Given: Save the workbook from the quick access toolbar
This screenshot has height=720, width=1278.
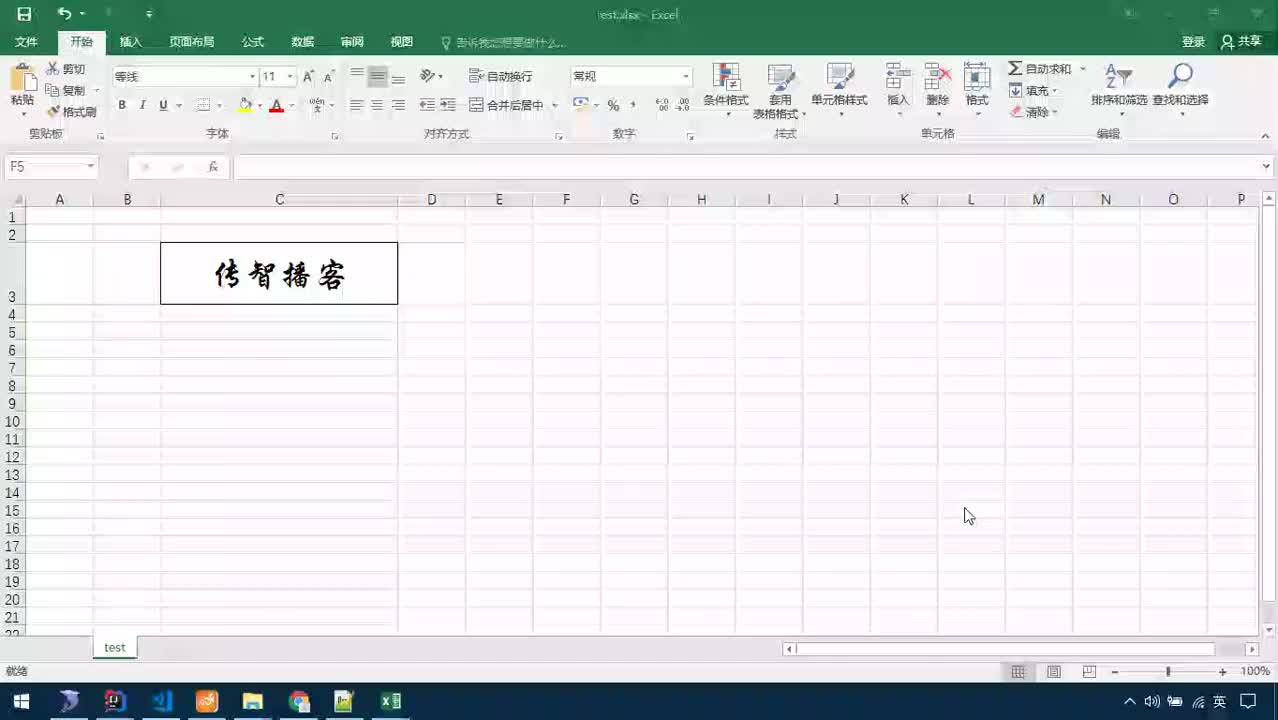Looking at the screenshot, I should click(x=24, y=14).
